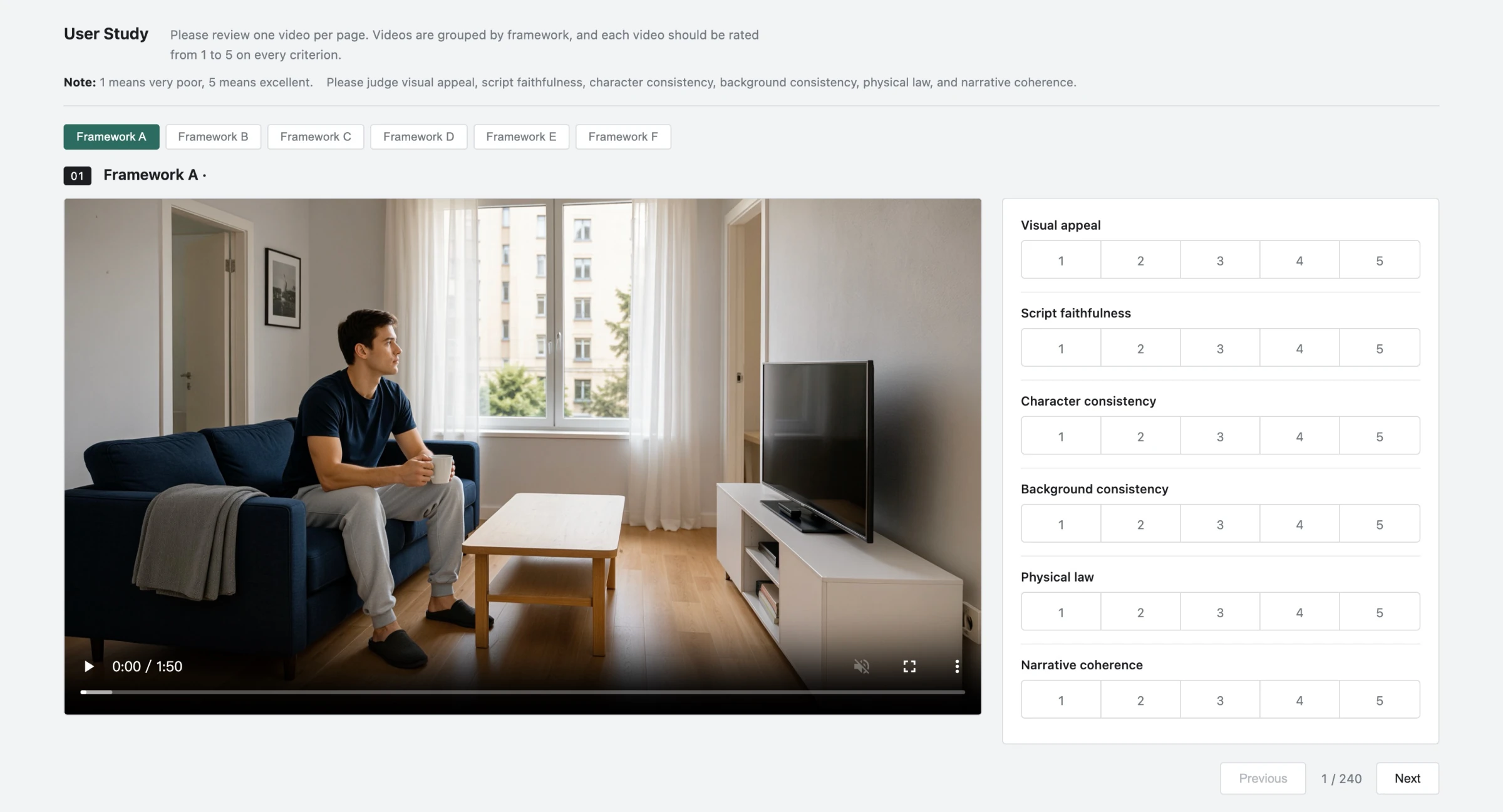Rate Script faithfulness as 4

click(1299, 347)
